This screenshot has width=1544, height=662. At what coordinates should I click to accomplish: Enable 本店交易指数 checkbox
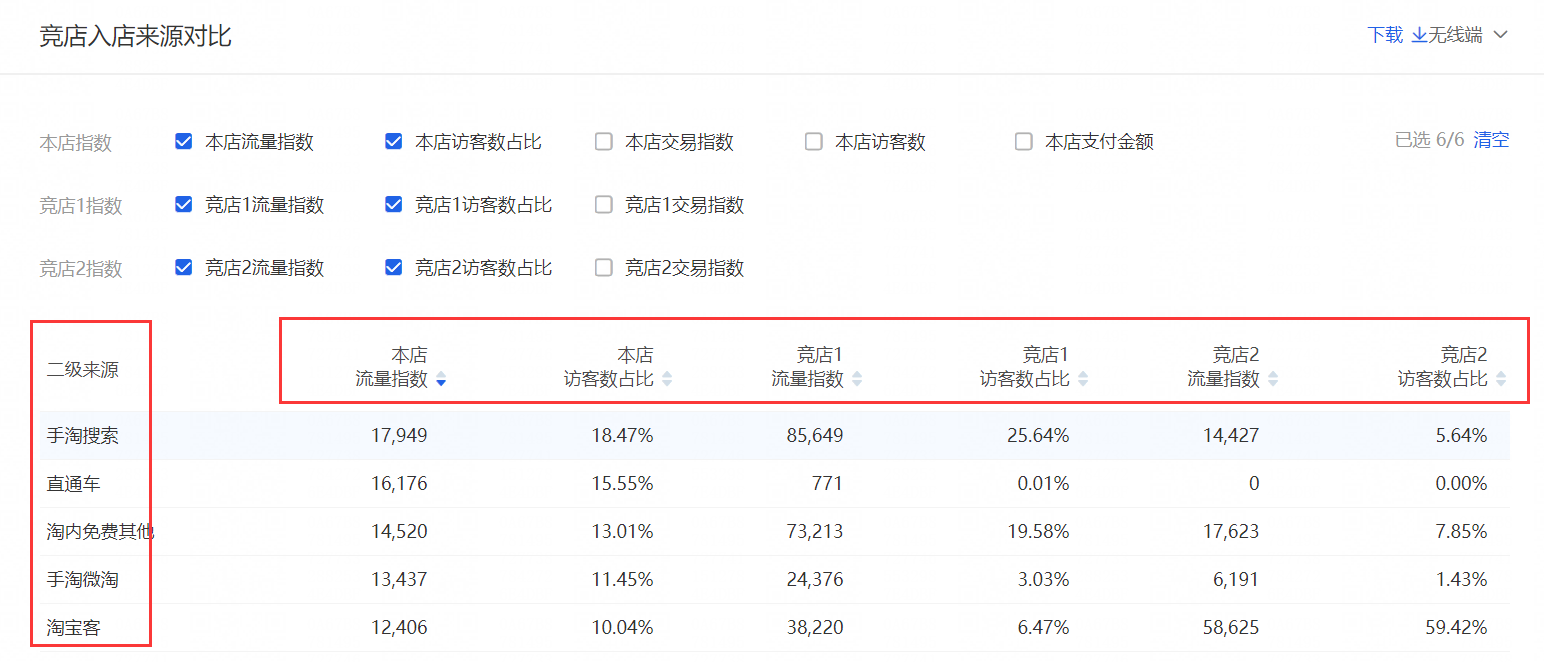point(604,142)
